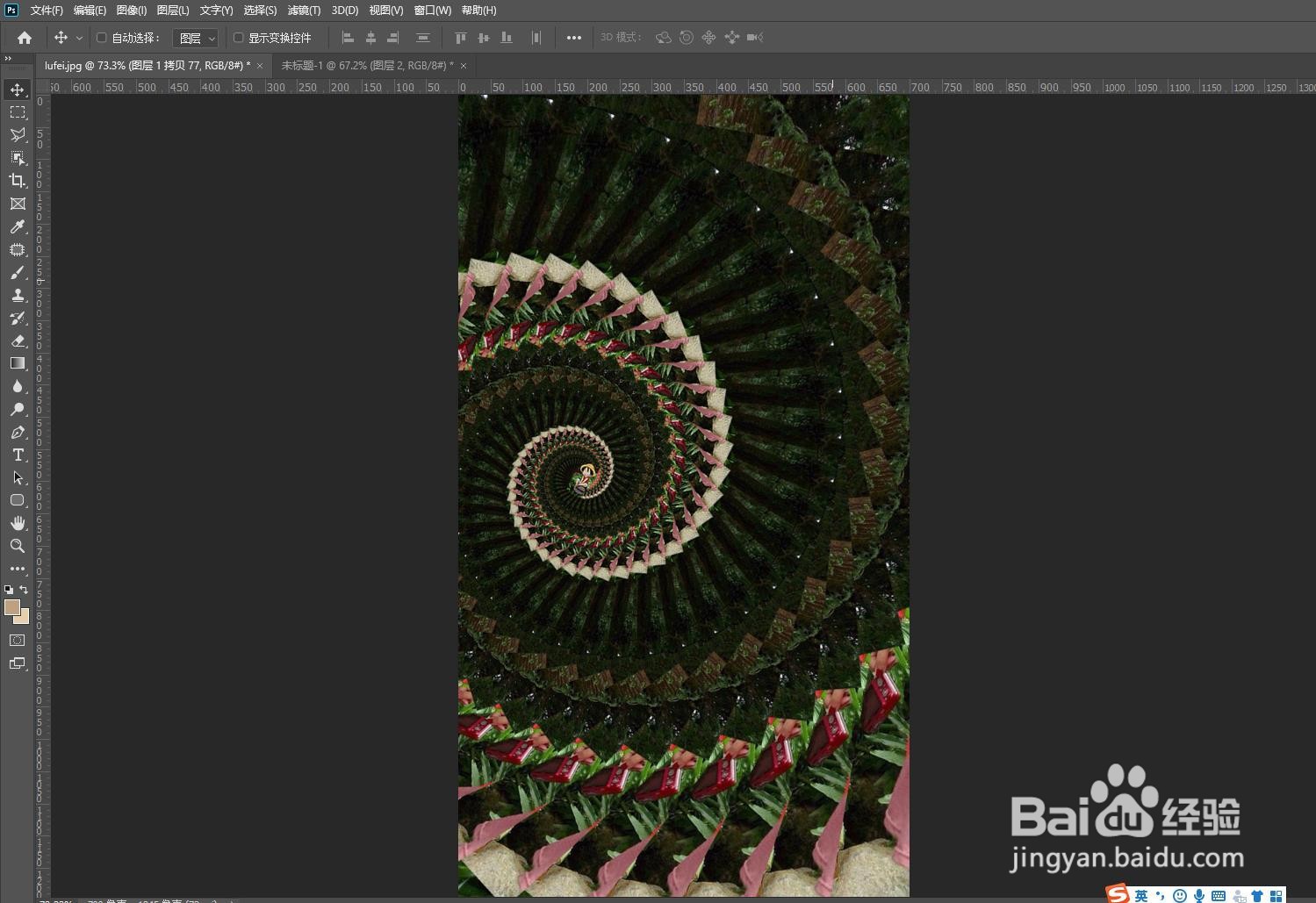Select the Spot Healing Brush tool
1316x903 pixels.
(x=18, y=250)
